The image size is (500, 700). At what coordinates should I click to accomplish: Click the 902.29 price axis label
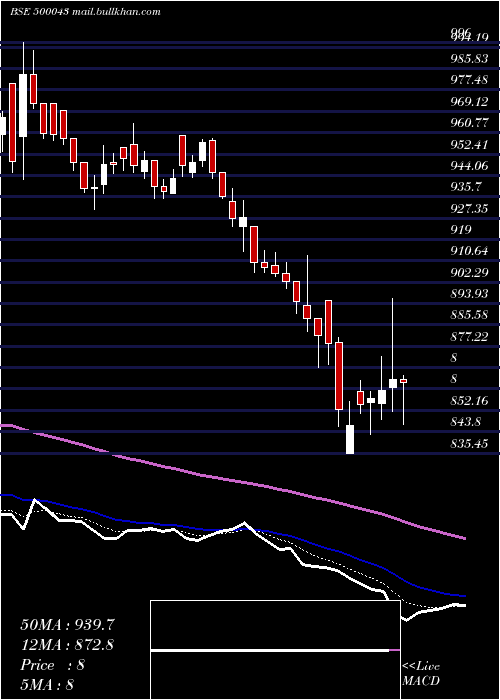tap(469, 272)
